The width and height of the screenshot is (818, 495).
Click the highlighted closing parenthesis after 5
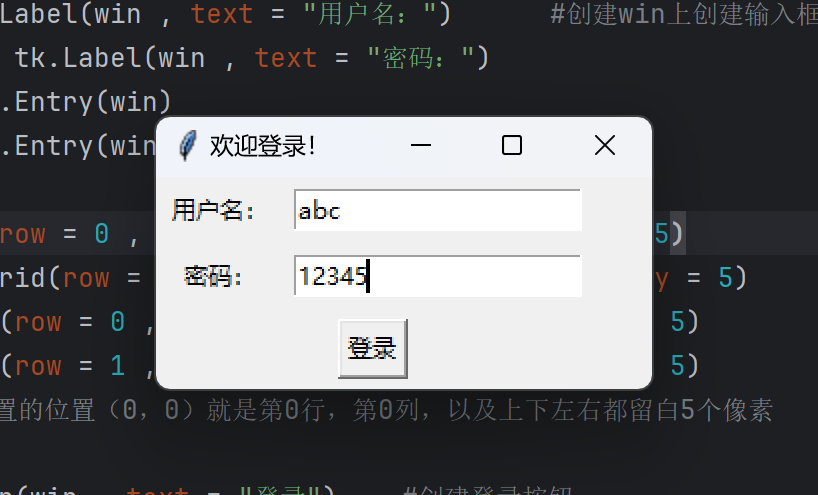[x=677, y=233]
